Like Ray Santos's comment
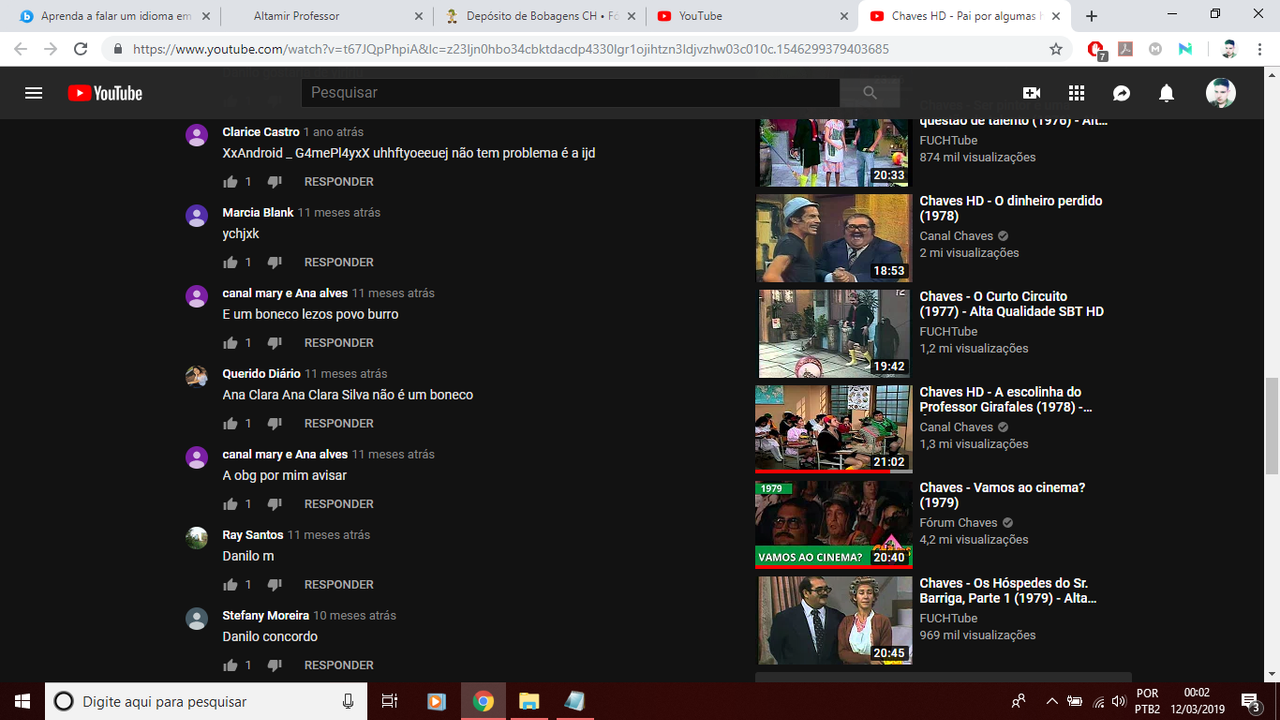 (x=231, y=584)
